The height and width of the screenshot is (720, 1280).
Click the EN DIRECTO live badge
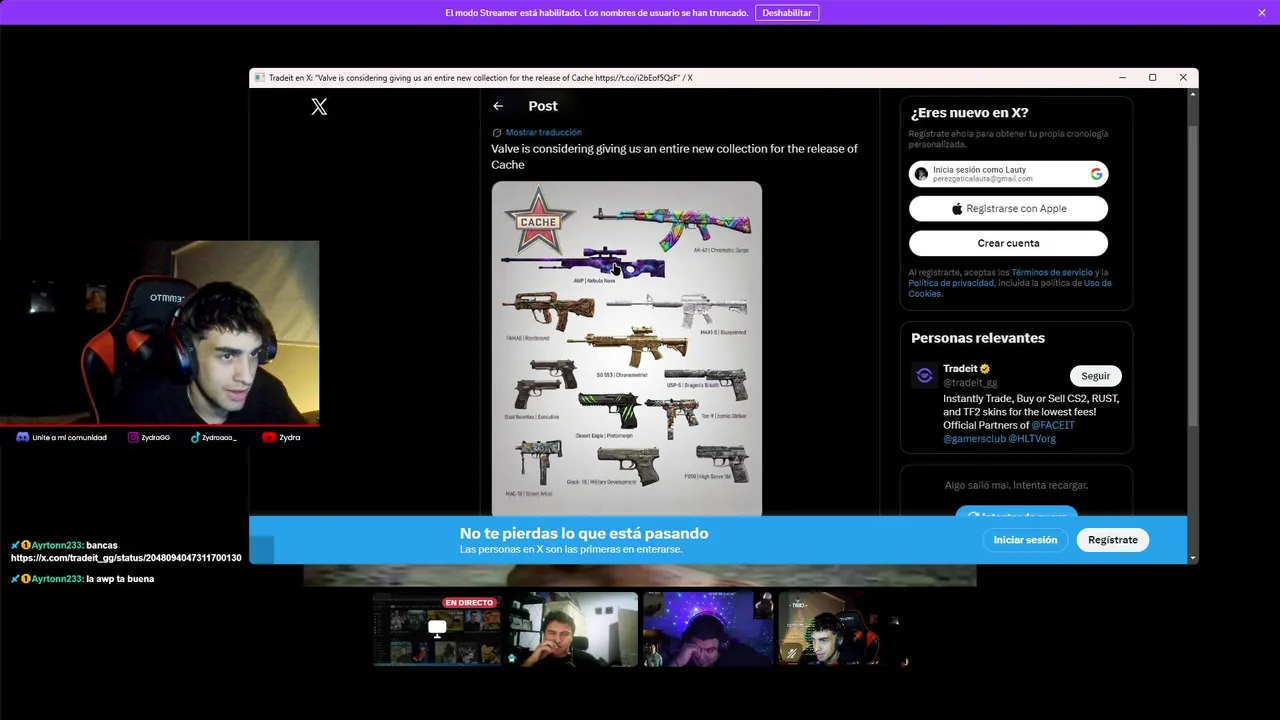(x=469, y=603)
